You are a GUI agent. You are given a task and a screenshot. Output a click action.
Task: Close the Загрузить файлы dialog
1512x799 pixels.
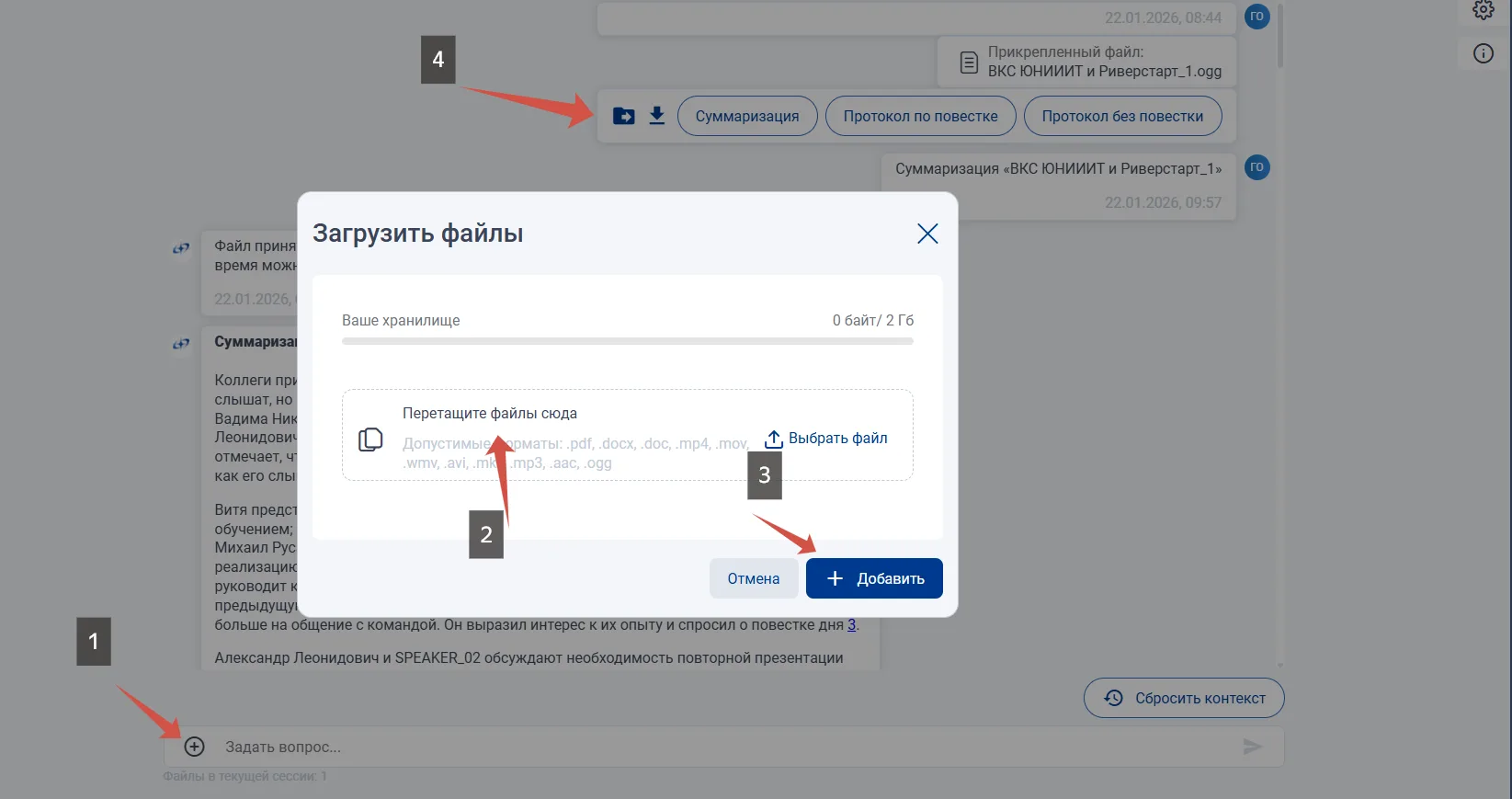927,234
